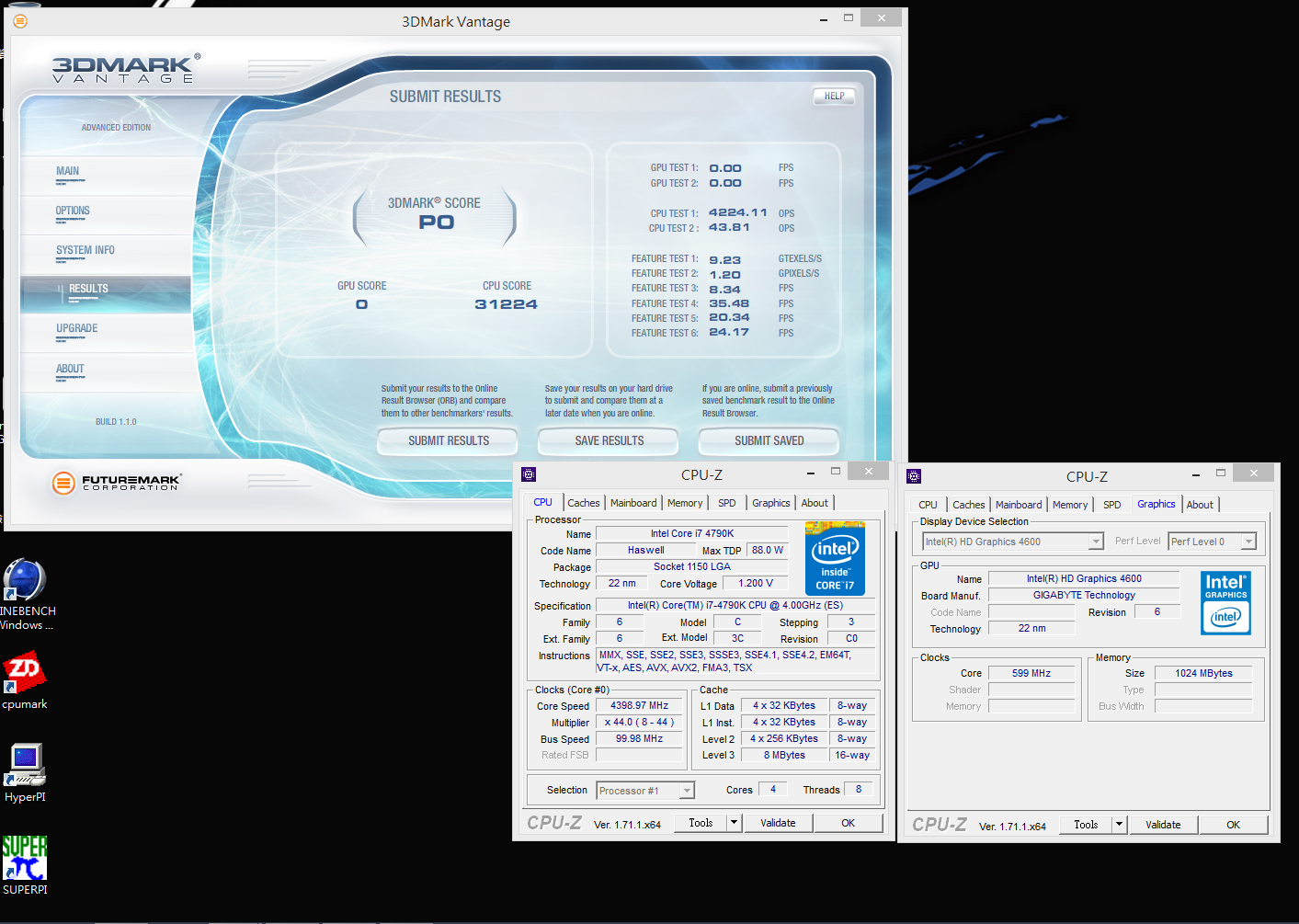Screen dimensions: 1299x924
Task: Select Graphics tab in right CPU-Z
Action: tap(1157, 504)
